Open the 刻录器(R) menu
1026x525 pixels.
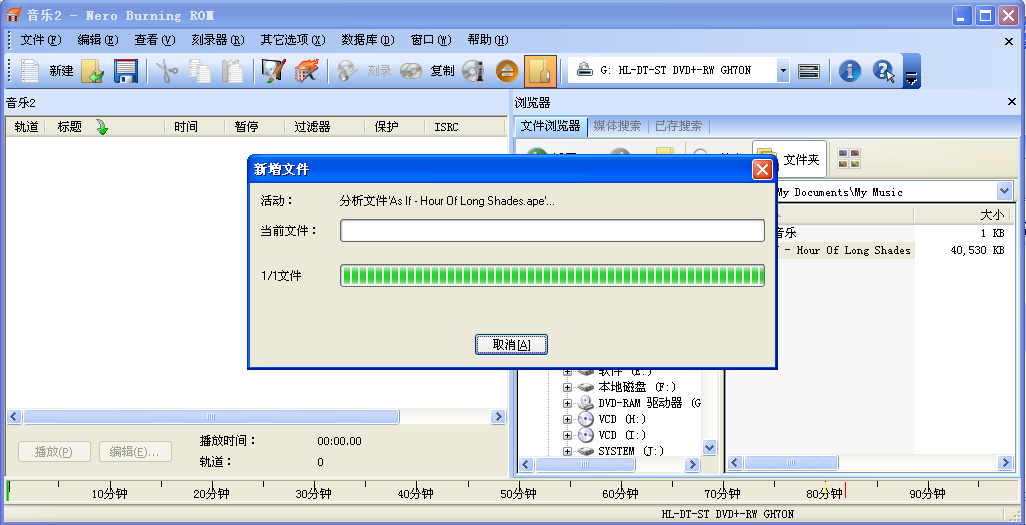217,40
